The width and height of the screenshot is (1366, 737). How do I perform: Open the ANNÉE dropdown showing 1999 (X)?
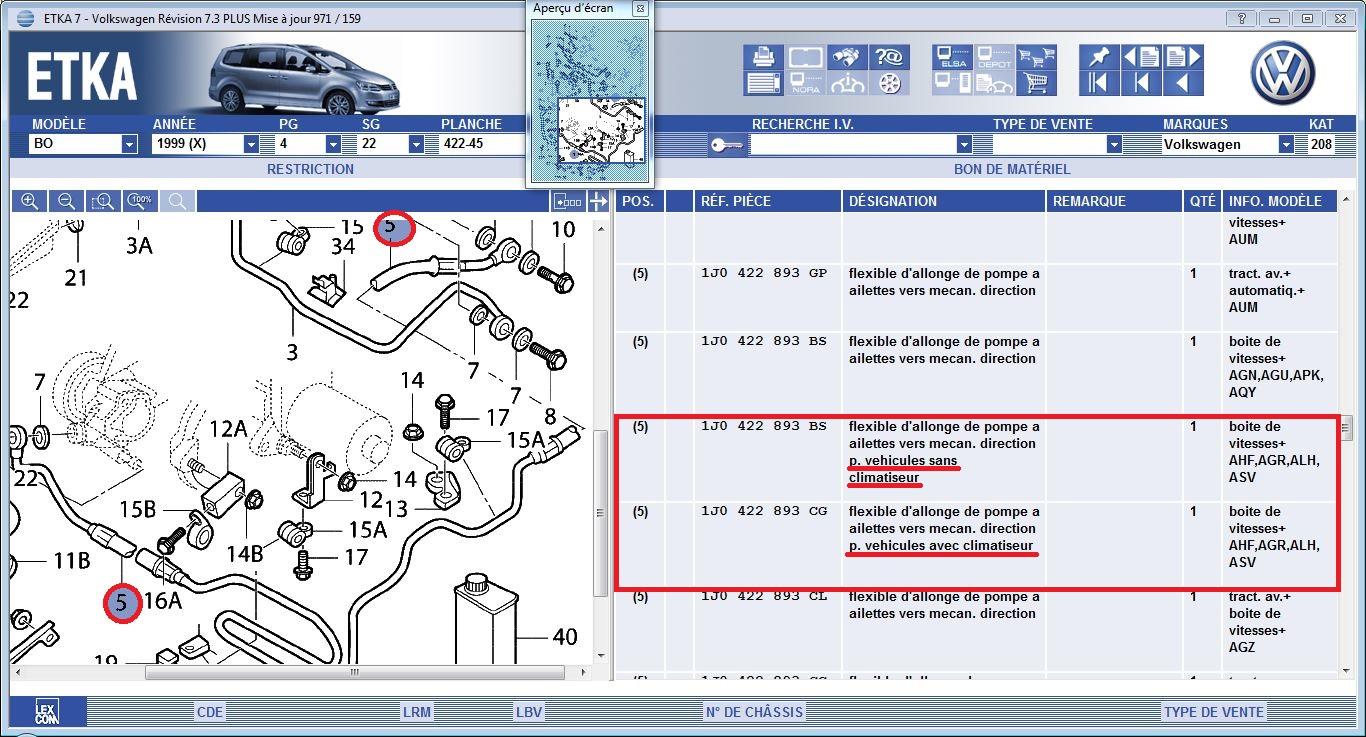tap(251, 144)
